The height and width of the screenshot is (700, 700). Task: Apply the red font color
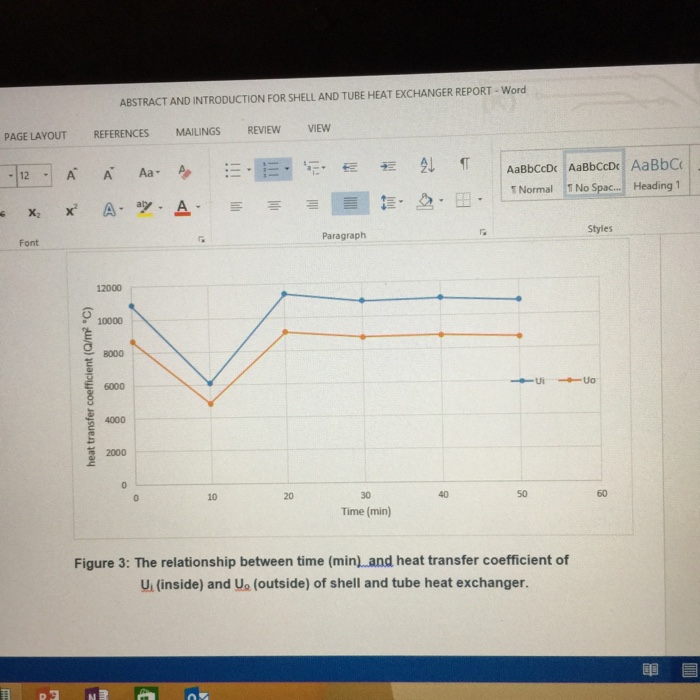(182, 207)
